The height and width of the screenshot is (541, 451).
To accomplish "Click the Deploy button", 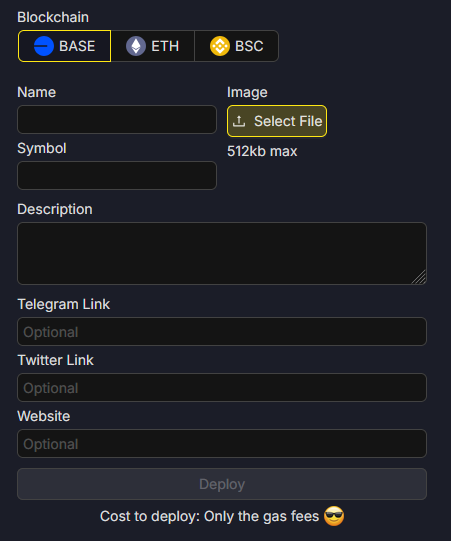I will coord(222,484).
